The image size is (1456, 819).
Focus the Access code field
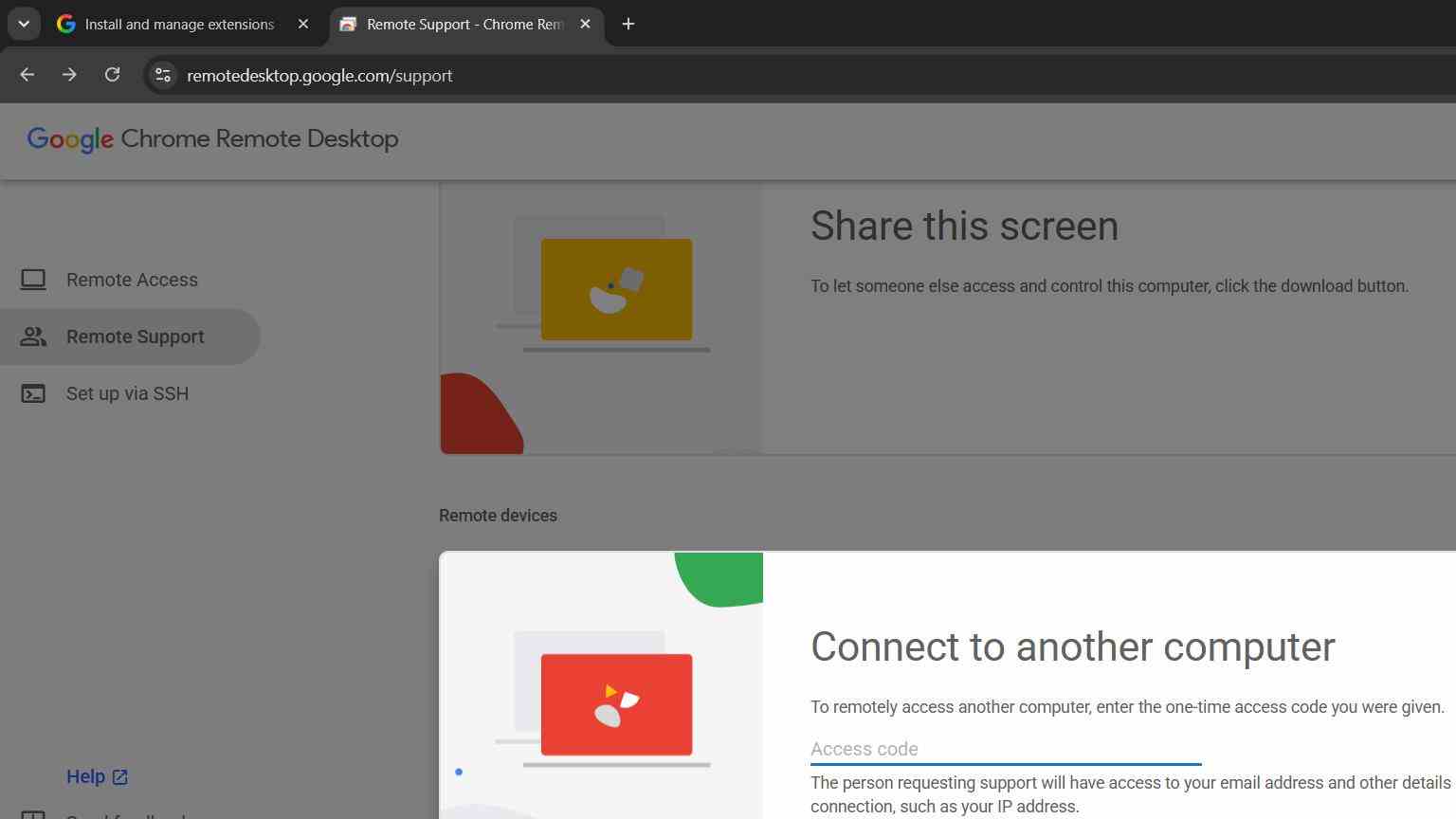(x=1006, y=750)
